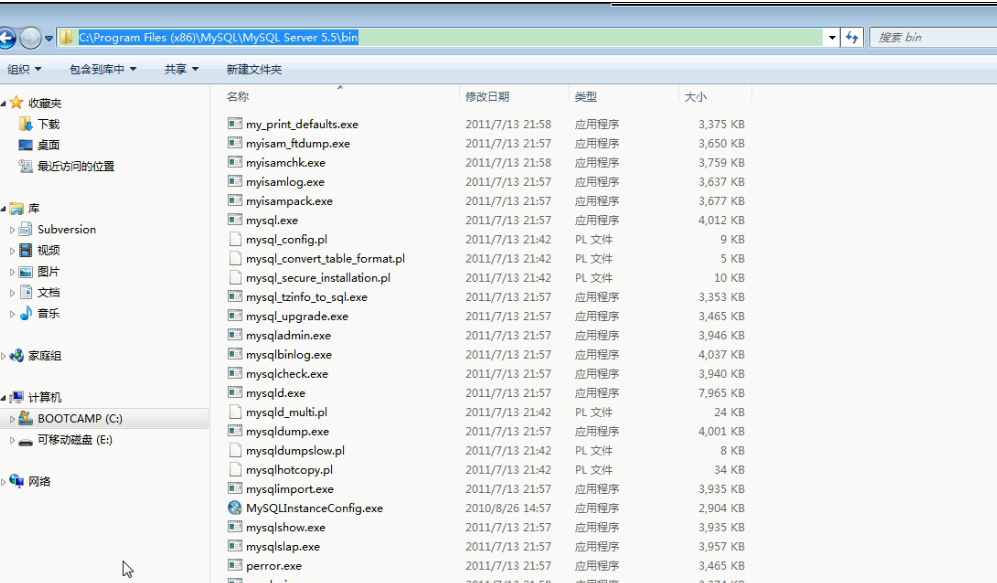
Task: Sort by the 类型 column header
Action: (586, 97)
